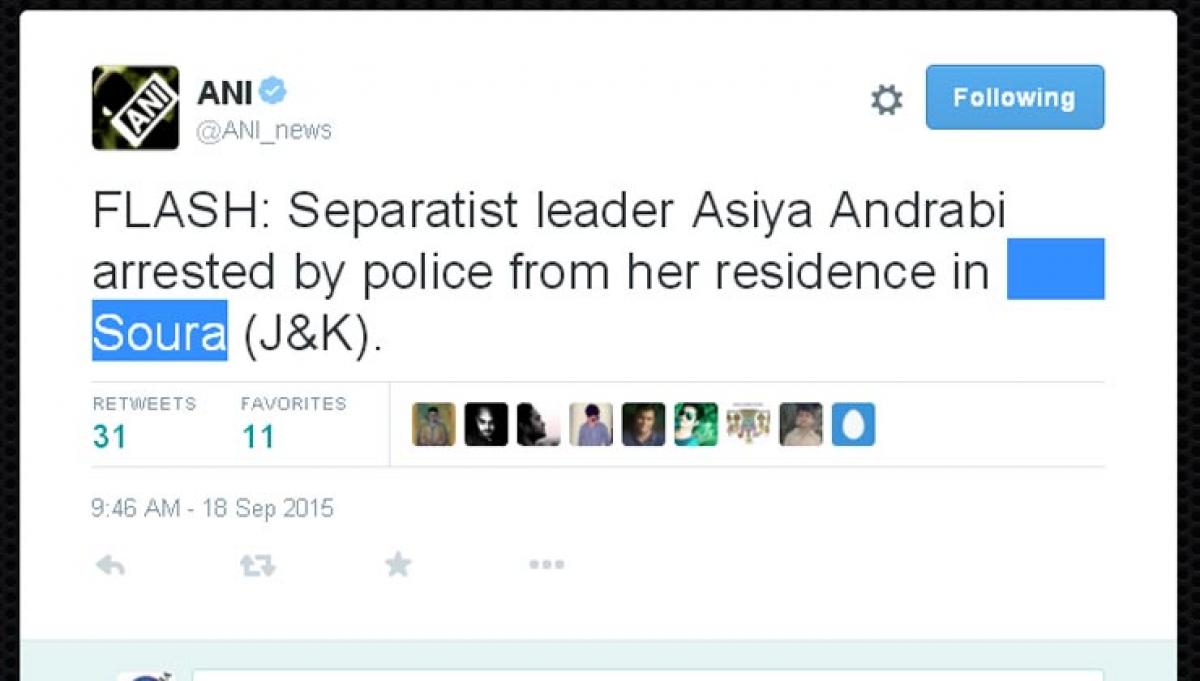The width and height of the screenshot is (1200, 681).
Task: Click the dark second retweeter avatar
Action: 486,424
